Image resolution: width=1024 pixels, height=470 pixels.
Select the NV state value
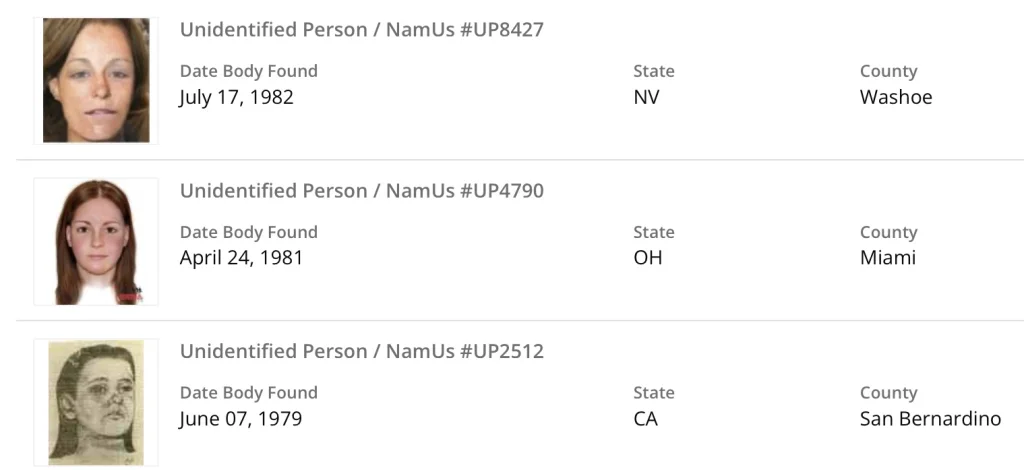click(646, 98)
